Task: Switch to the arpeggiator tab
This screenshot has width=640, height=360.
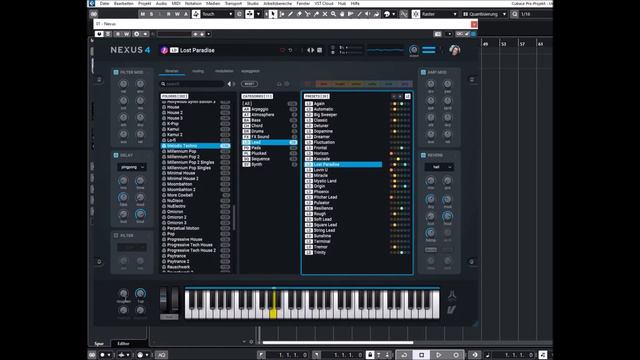Action: pyautogui.click(x=250, y=71)
